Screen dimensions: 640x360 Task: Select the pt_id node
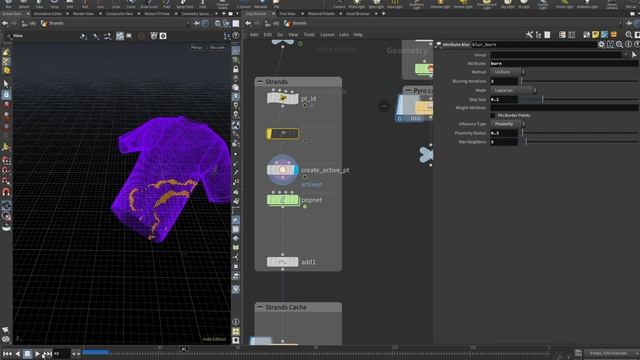click(x=282, y=98)
